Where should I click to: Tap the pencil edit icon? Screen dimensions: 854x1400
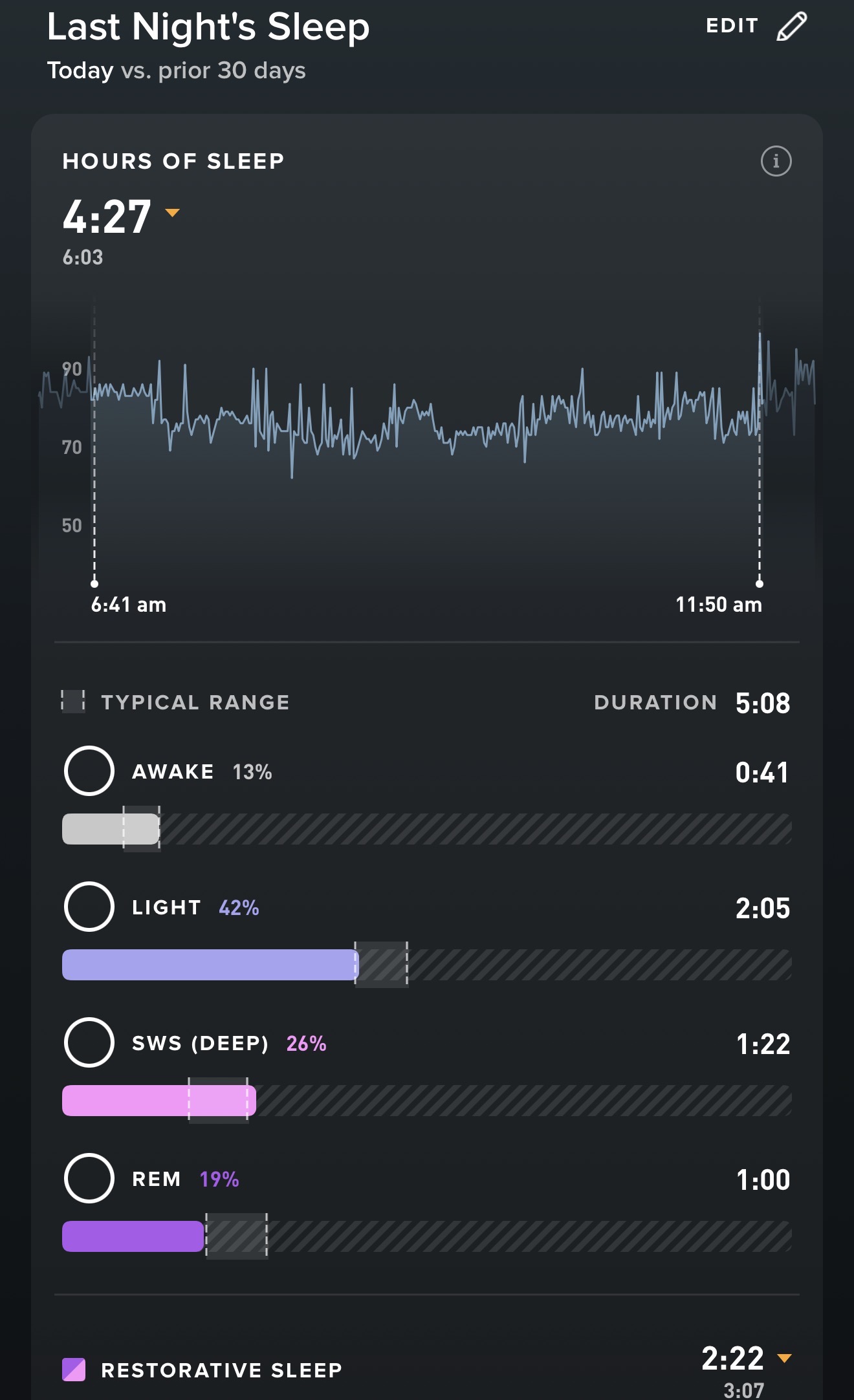pyautogui.click(x=791, y=27)
